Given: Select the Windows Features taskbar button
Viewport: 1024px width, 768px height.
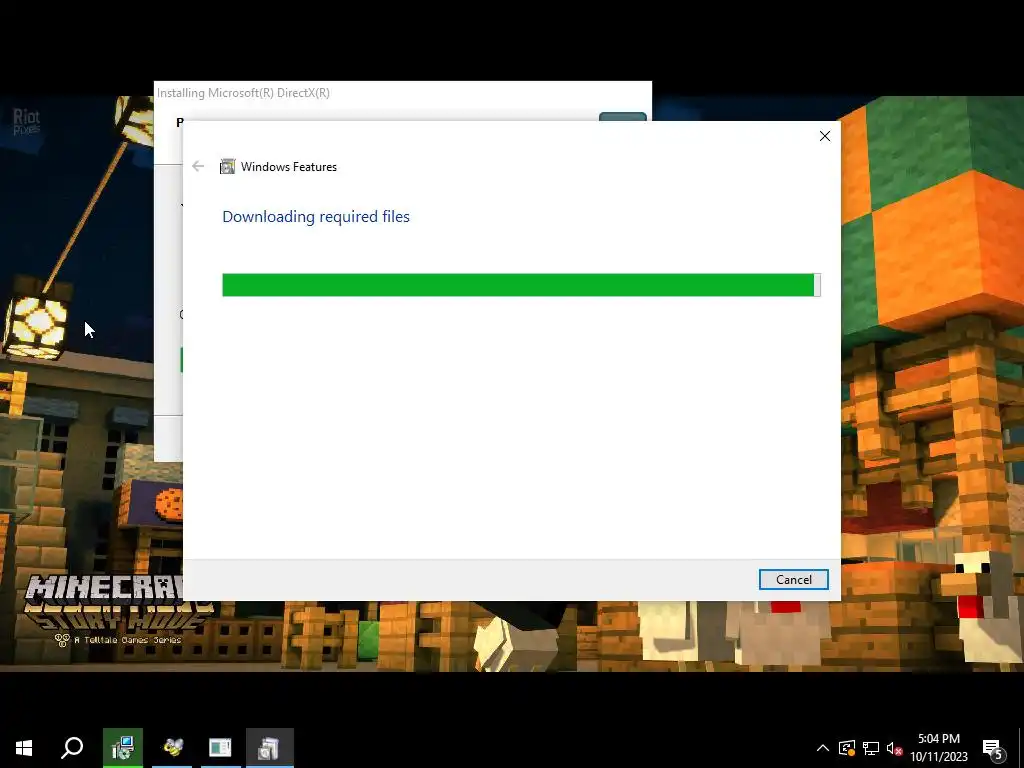Looking at the screenshot, I should point(269,748).
